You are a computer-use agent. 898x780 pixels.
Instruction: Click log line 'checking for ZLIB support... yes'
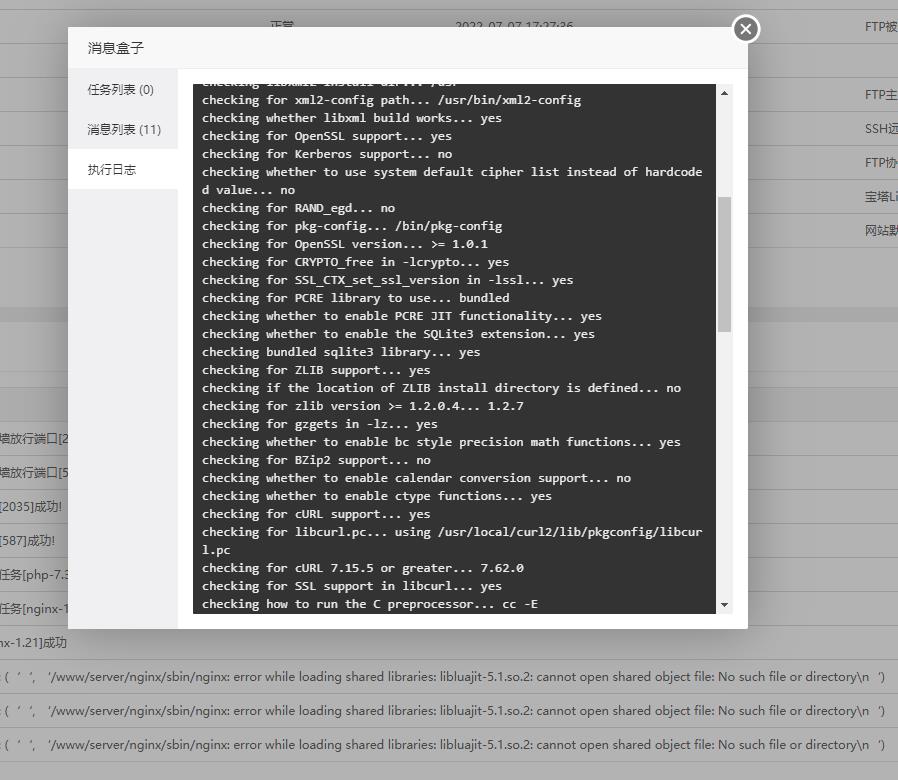click(316, 370)
